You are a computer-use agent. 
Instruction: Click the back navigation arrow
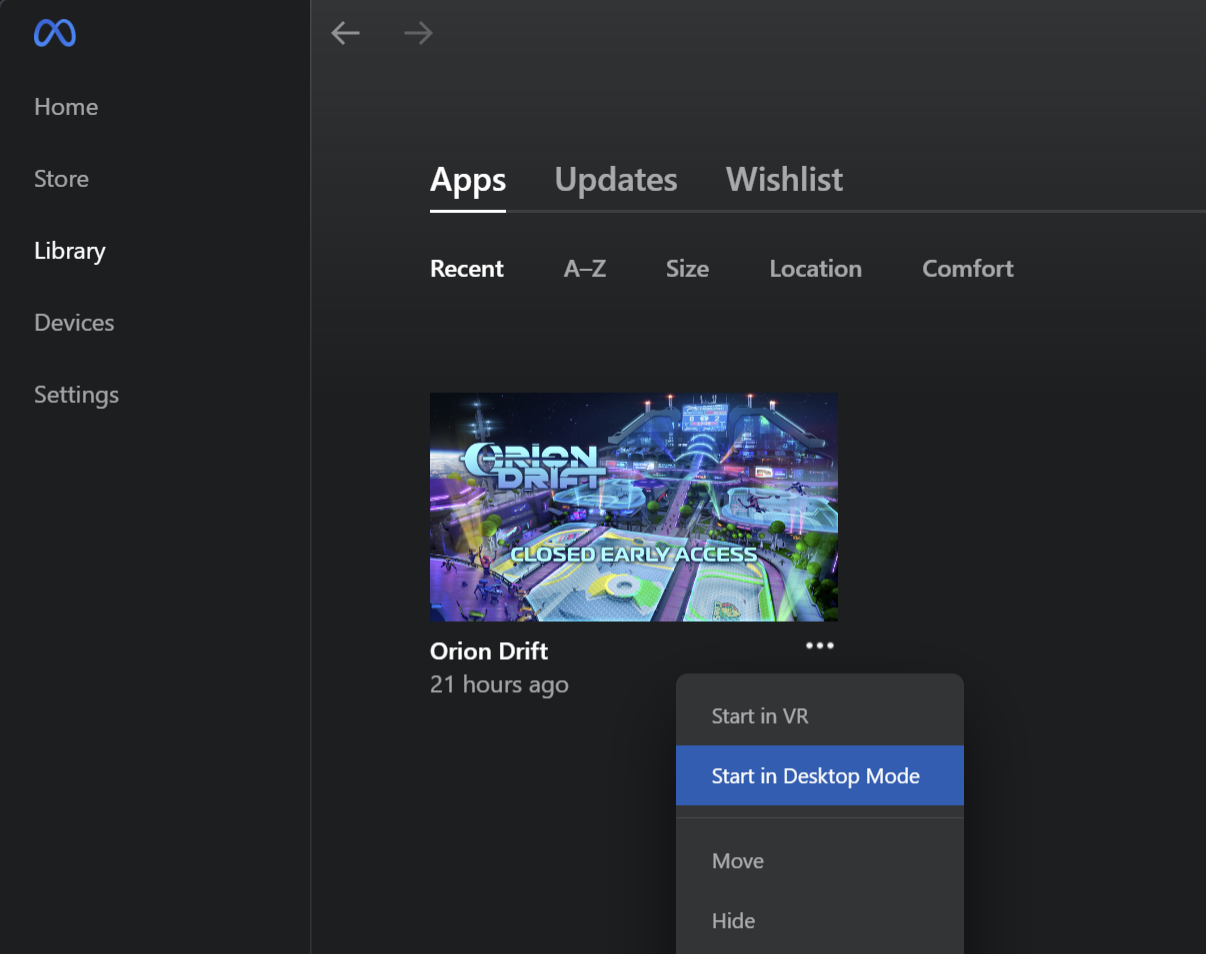(345, 32)
